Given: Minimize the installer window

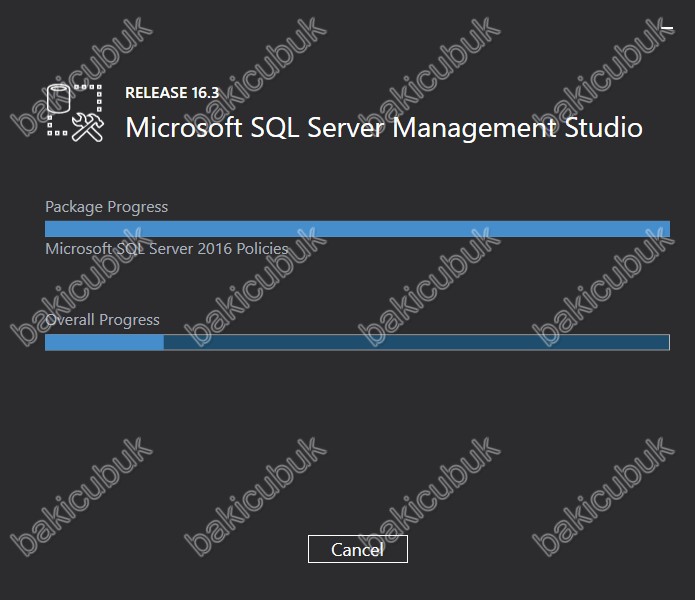Looking at the screenshot, I should pos(667,28).
